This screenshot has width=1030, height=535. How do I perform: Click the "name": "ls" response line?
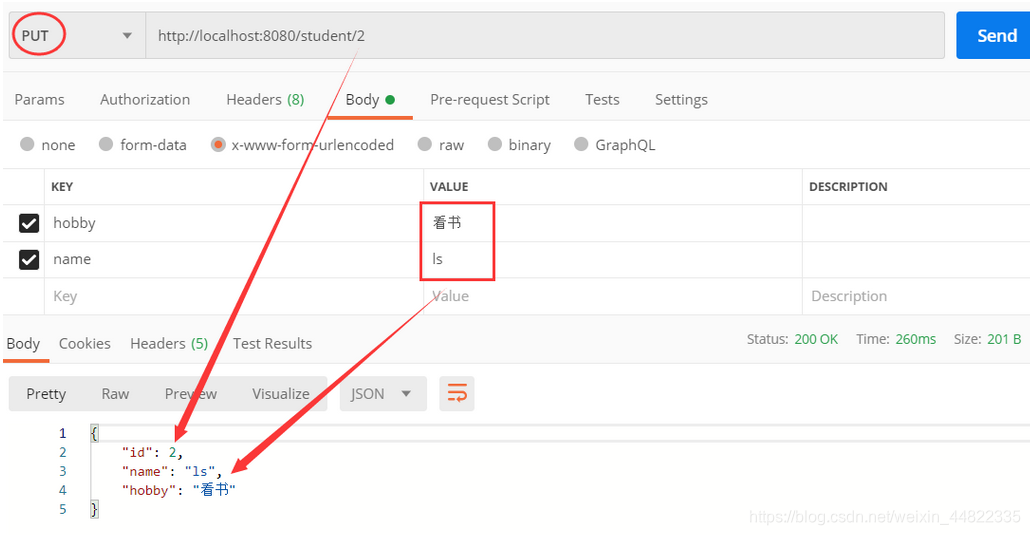[x=172, y=471]
